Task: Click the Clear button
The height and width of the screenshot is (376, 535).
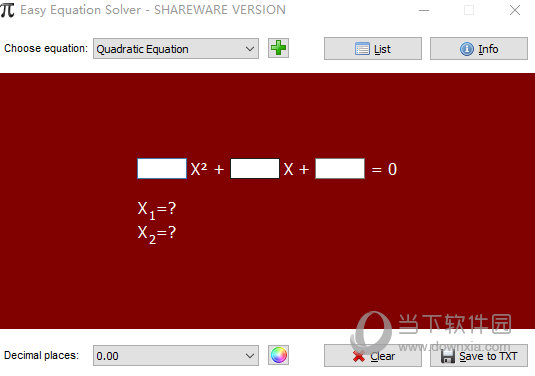Action: tap(373, 356)
